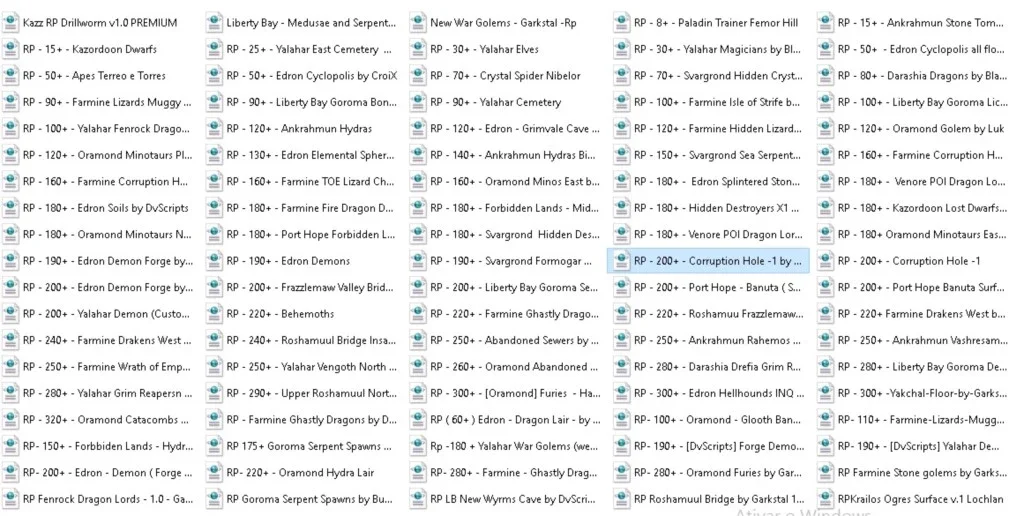Select the icon of RP Roshamuul Bridge by Garkstal
This screenshot has width=1024, height=516.
[622, 500]
